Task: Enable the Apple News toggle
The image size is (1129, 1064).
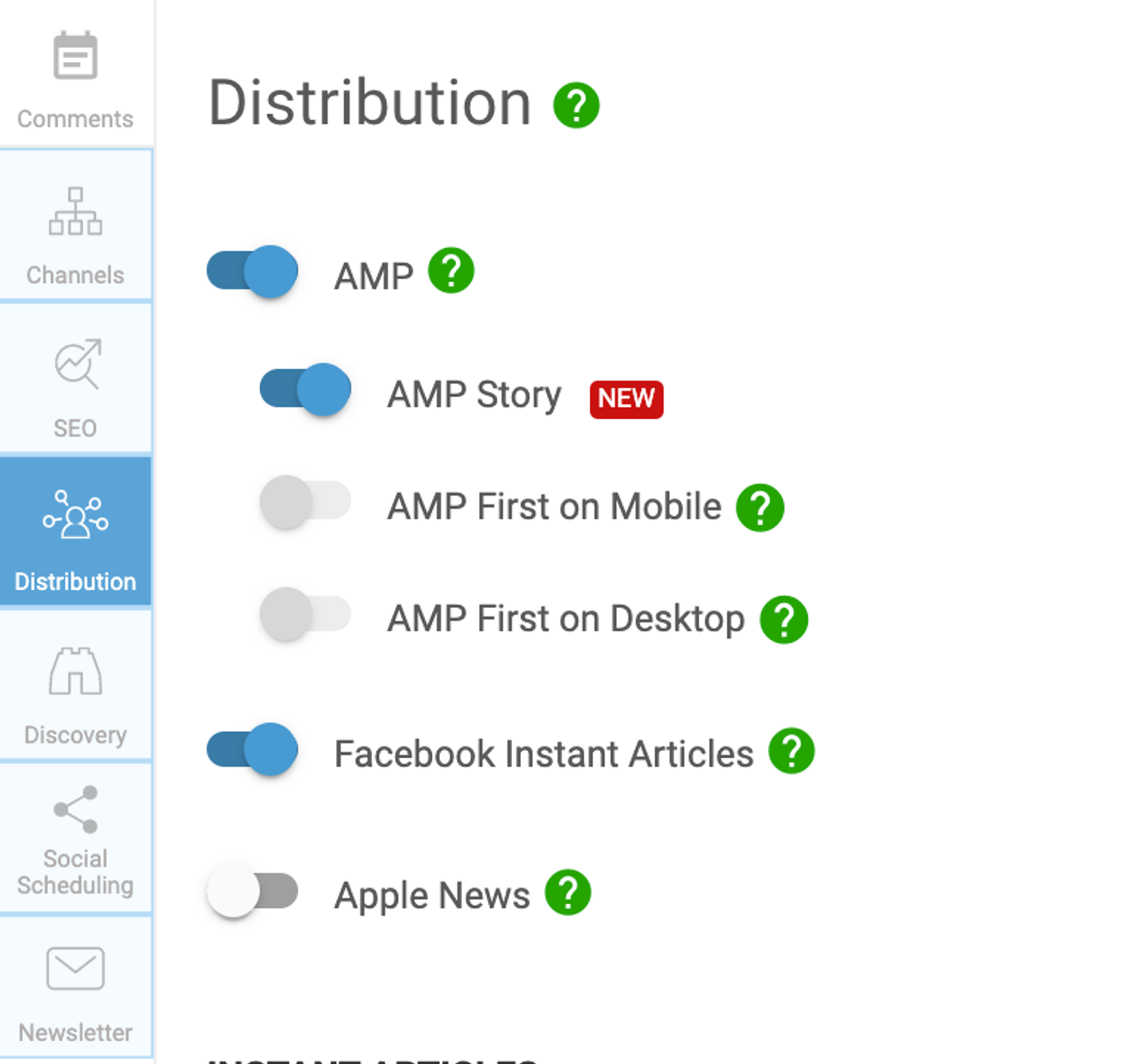Action: pos(252,892)
